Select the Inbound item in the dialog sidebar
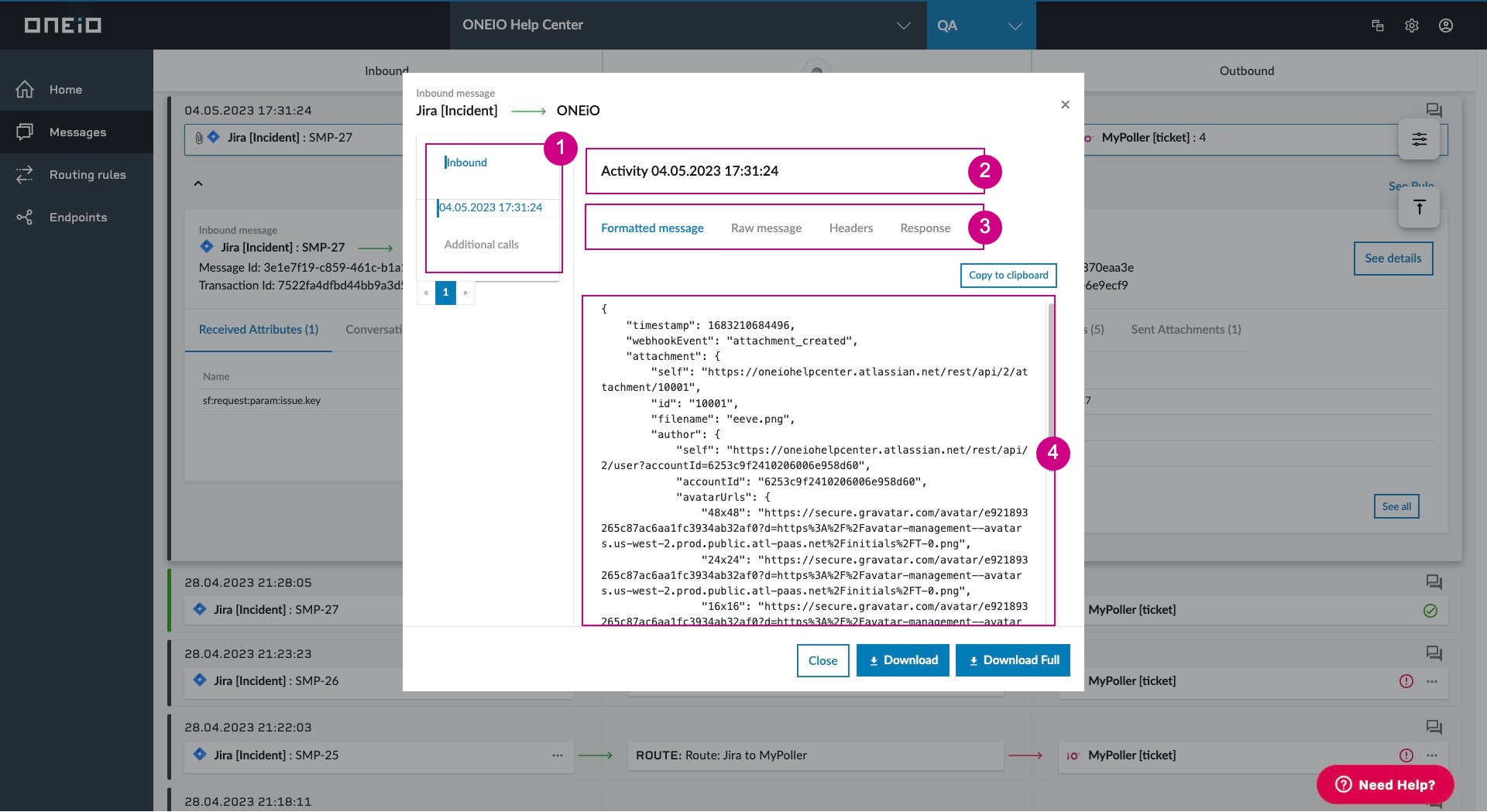The height and width of the screenshot is (812, 1487). pyautogui.click(x=466, y=163)
